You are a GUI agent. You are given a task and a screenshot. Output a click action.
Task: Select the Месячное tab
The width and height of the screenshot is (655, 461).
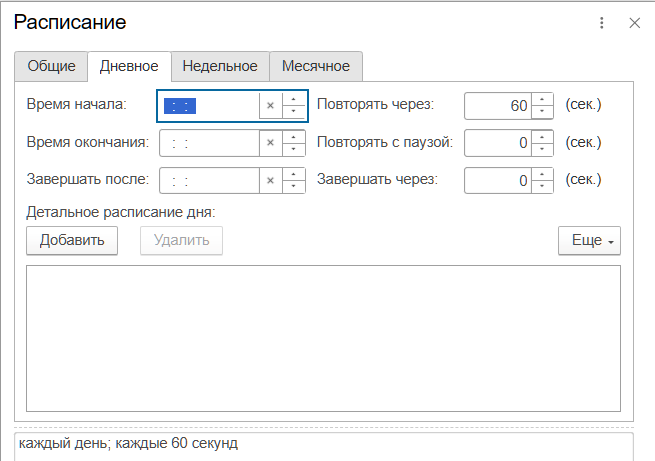315,66
